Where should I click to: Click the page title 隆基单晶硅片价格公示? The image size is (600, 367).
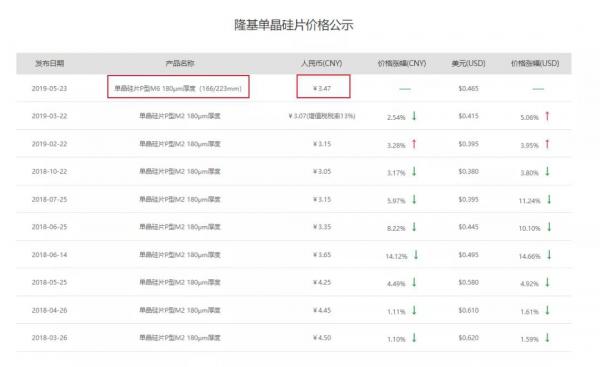click(x=294, y=25)
